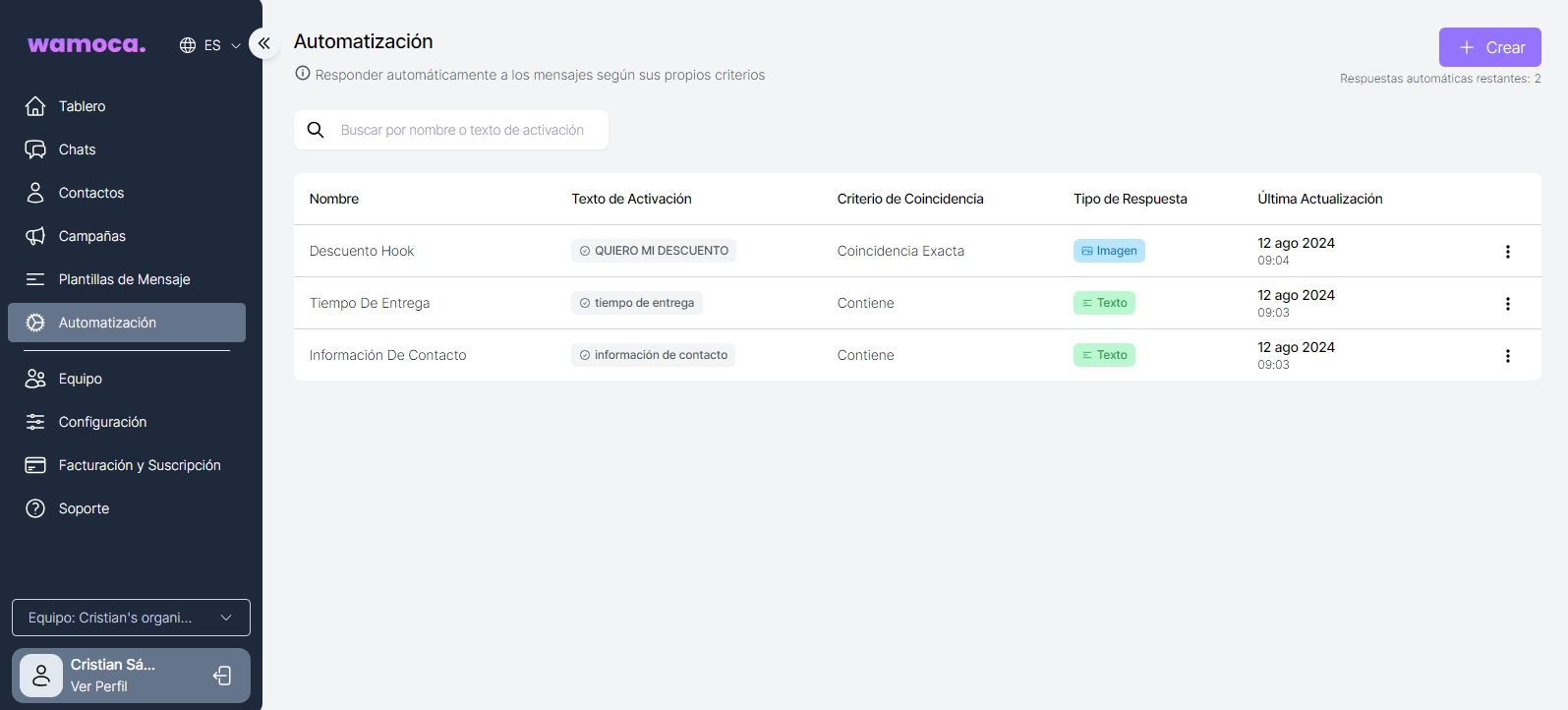The height and width of the screenshot is (710, 1568).
Task: Click the profile avatar icon
Action: pos(41,676)
